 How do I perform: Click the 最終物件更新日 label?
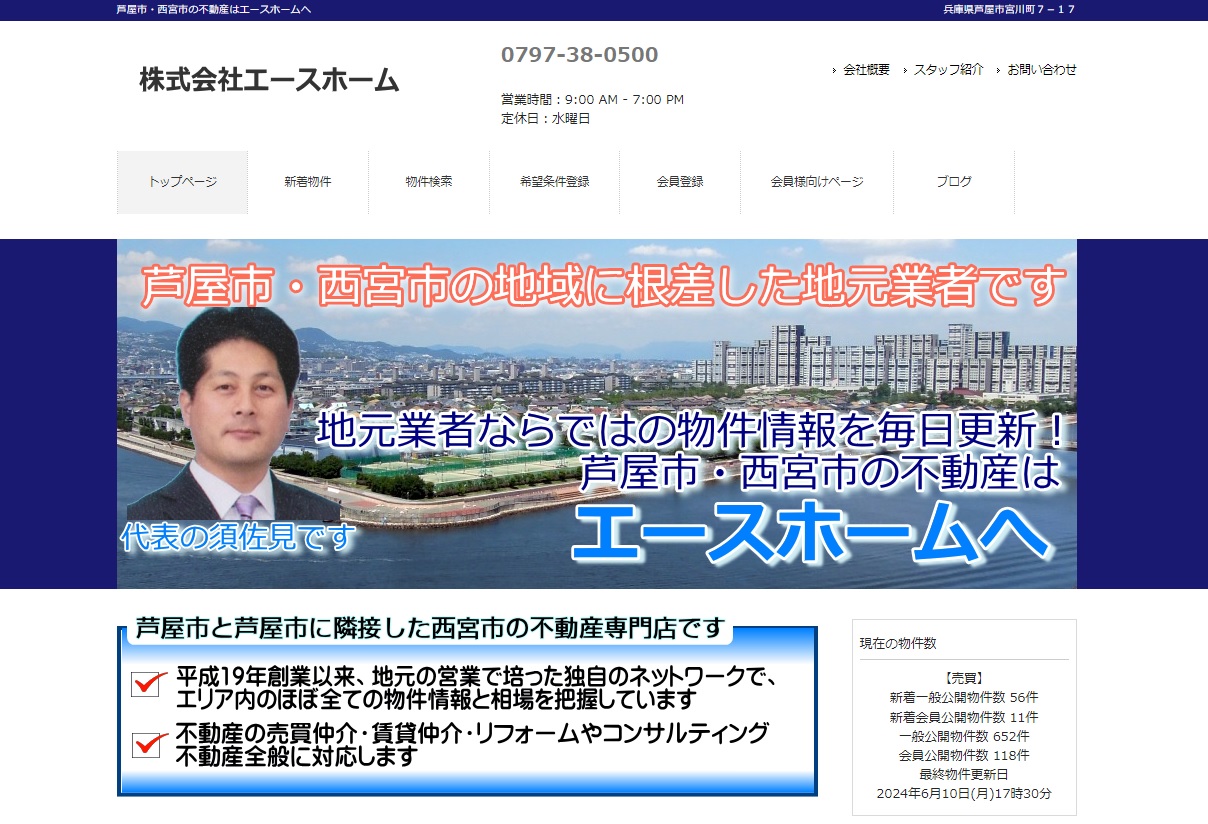[x=964, y=774]
